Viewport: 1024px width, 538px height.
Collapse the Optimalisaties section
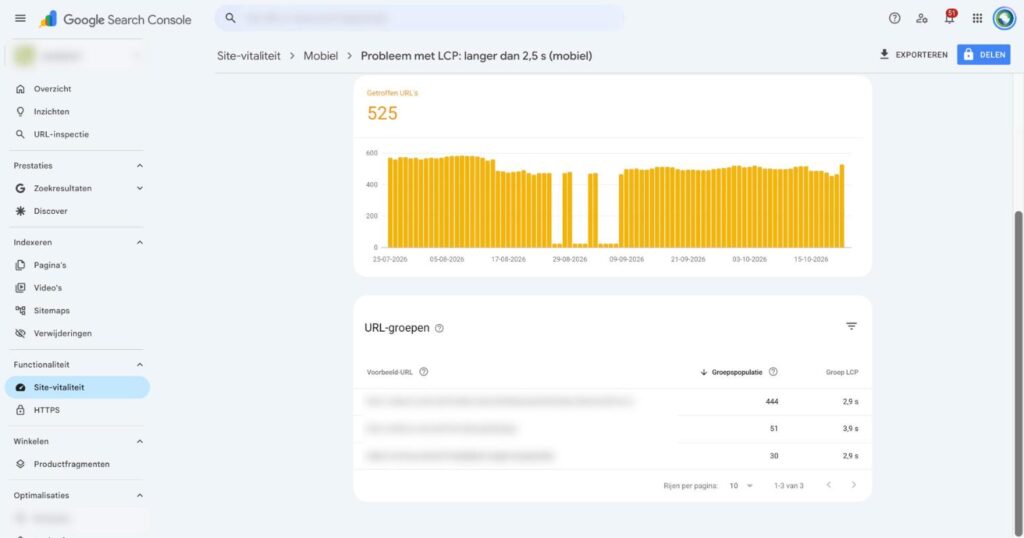click(x=139, y=496)
